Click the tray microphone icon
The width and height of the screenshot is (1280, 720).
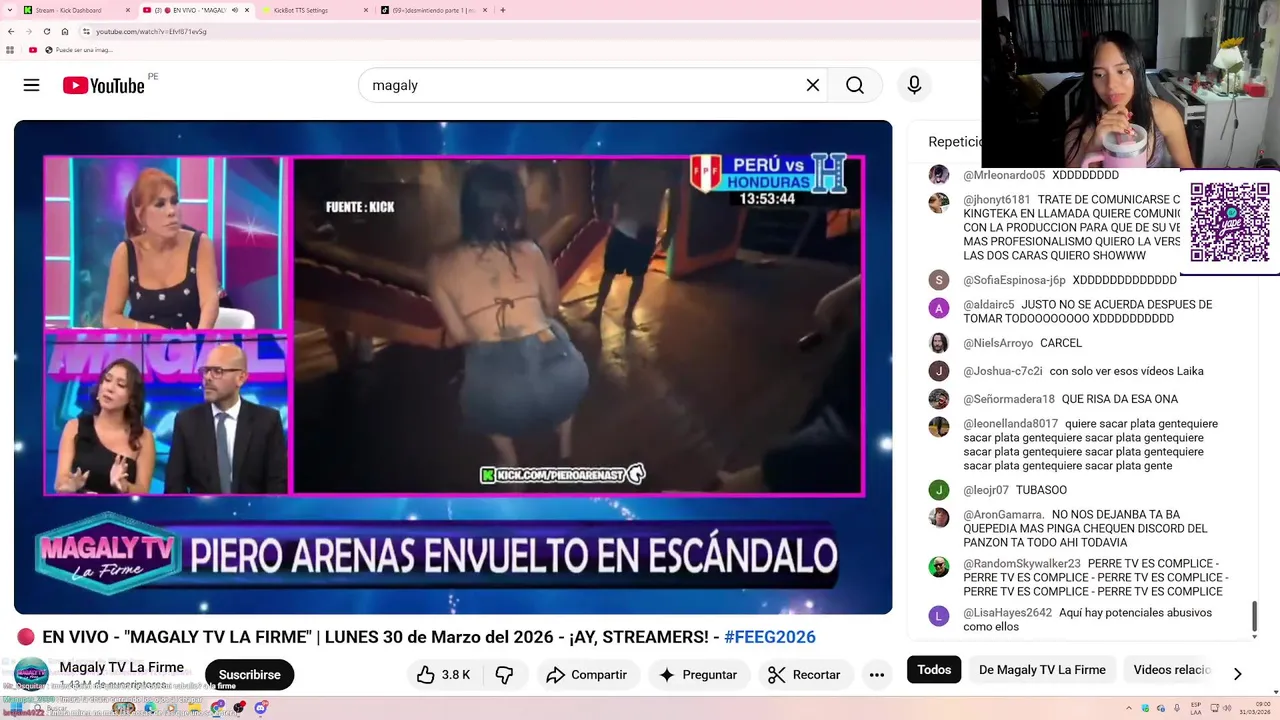click(1177, 708)
